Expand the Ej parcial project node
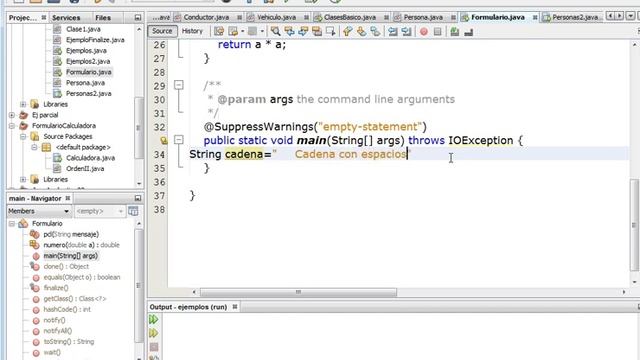 click(12, 115)
